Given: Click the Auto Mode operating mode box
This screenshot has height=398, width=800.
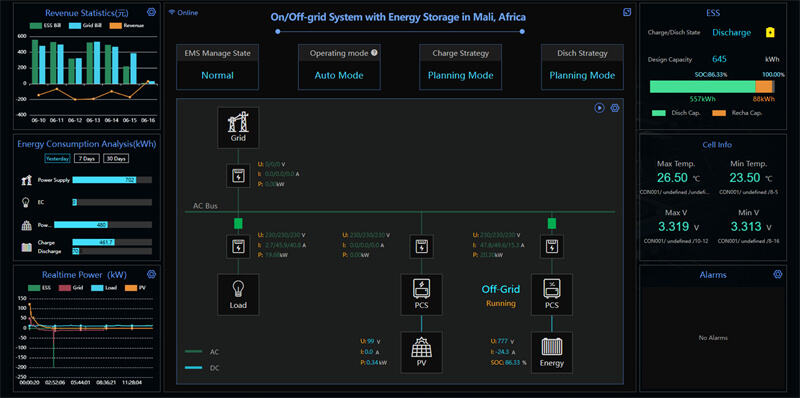Looking at the screenshot, I should pyautogui.click(x=339, y=67).
